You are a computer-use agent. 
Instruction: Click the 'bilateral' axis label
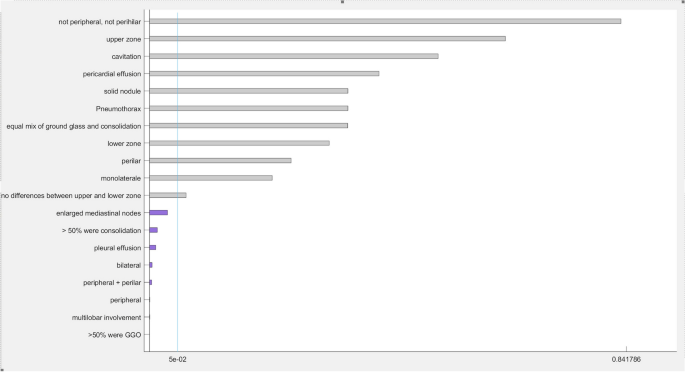click(x=129, y=265)
